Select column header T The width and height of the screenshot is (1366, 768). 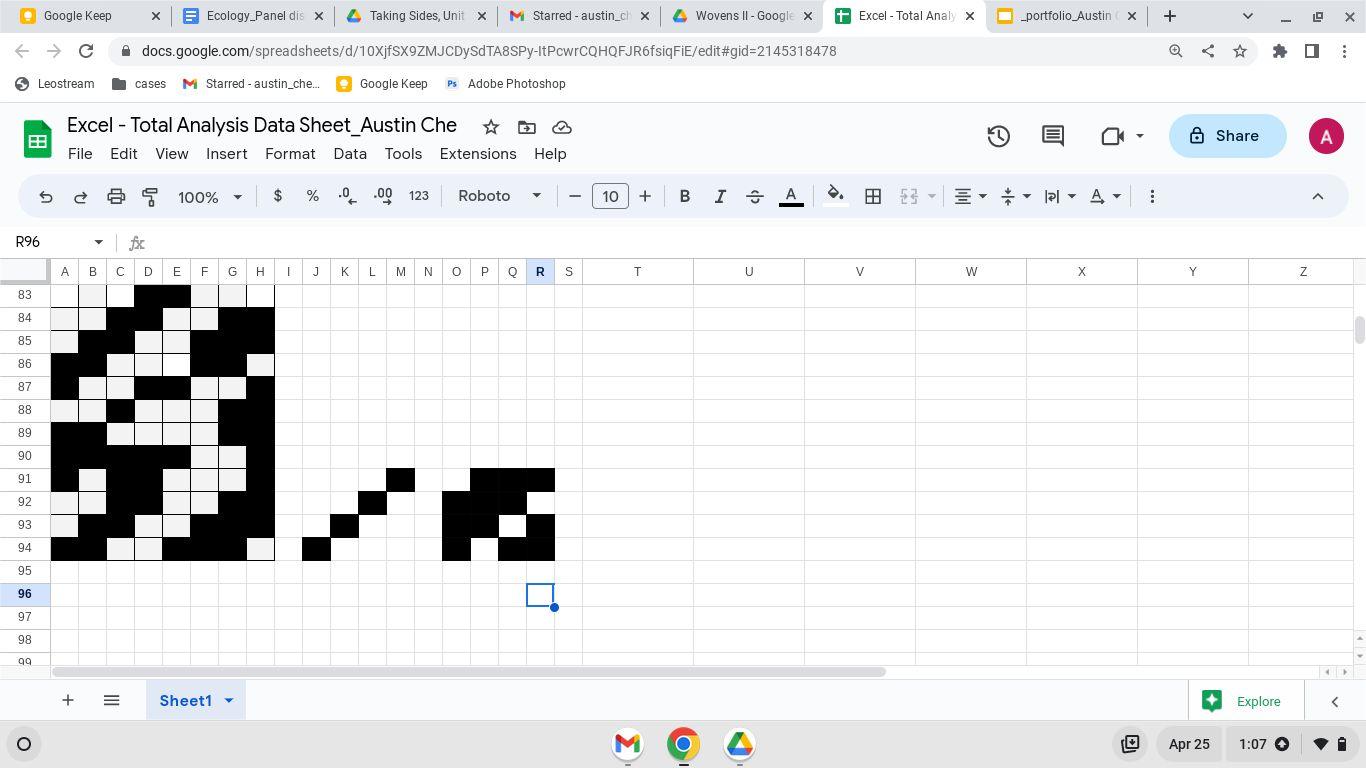point(637,272)
